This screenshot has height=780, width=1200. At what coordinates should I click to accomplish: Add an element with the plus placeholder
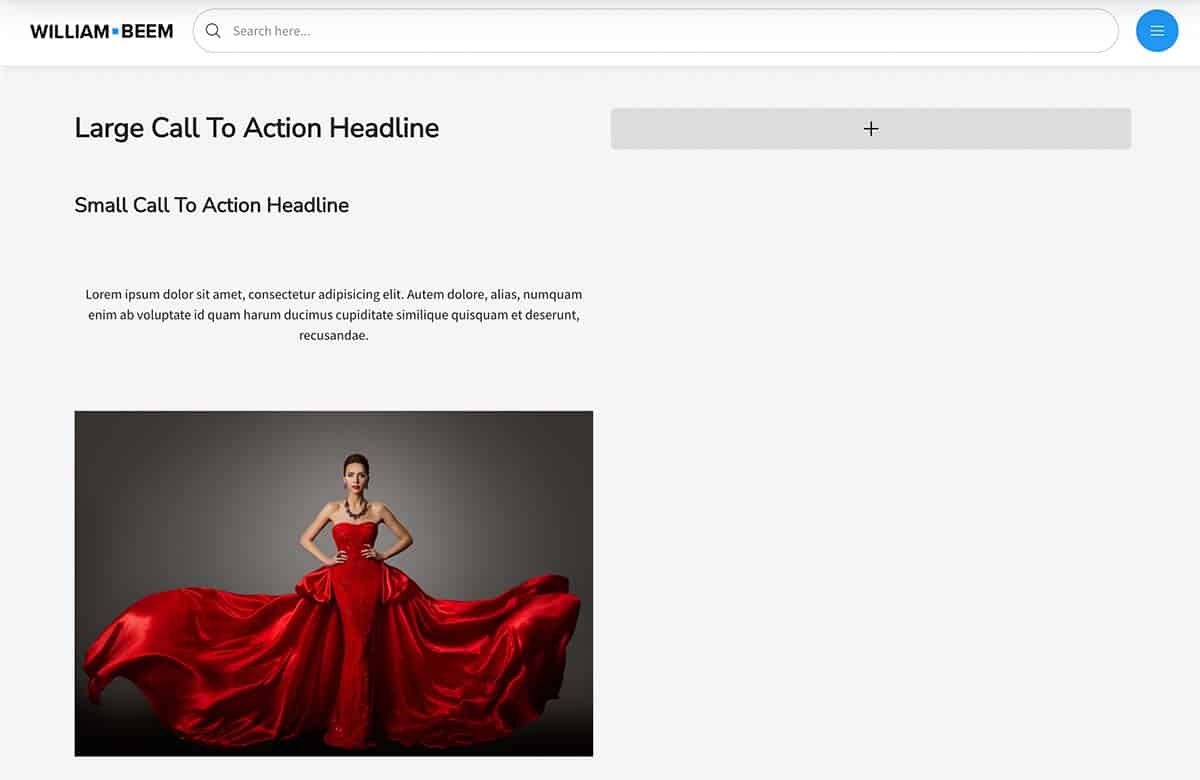point(871,129)
